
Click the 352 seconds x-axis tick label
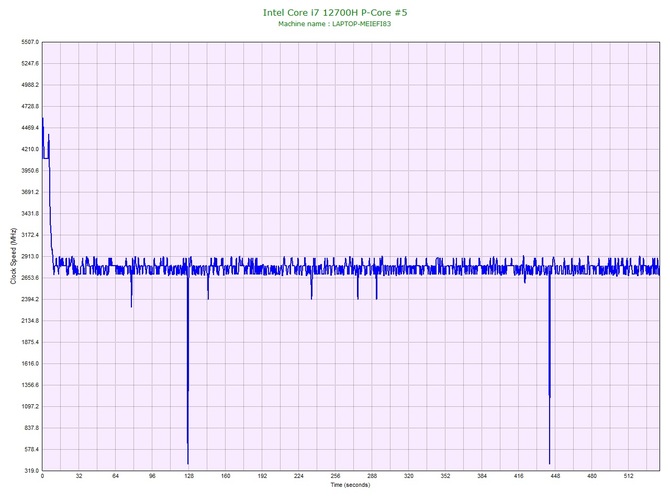click(445, 476)
